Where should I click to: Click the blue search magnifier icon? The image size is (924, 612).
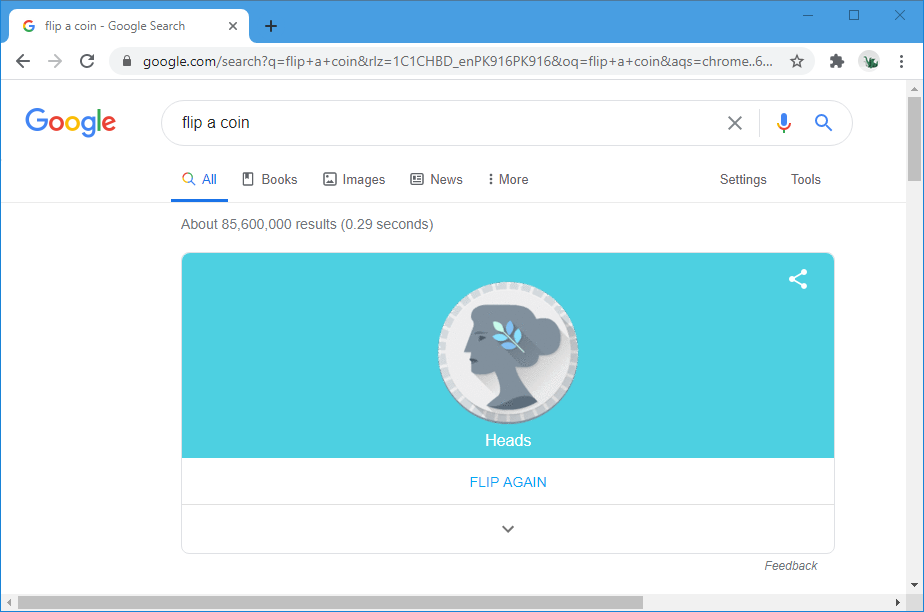pos(823,123)
